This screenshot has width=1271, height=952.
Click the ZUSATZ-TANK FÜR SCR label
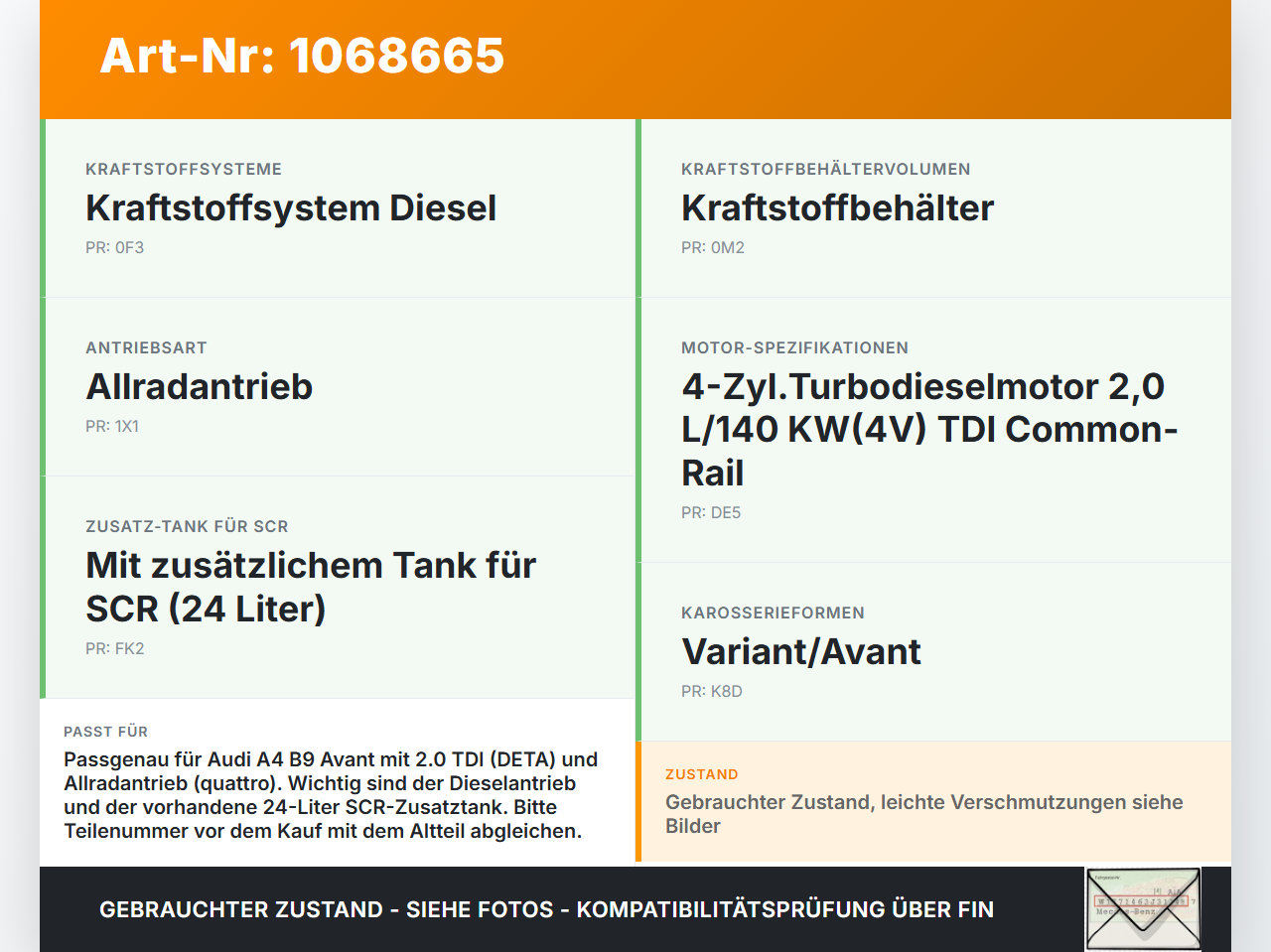click(187, 527)
